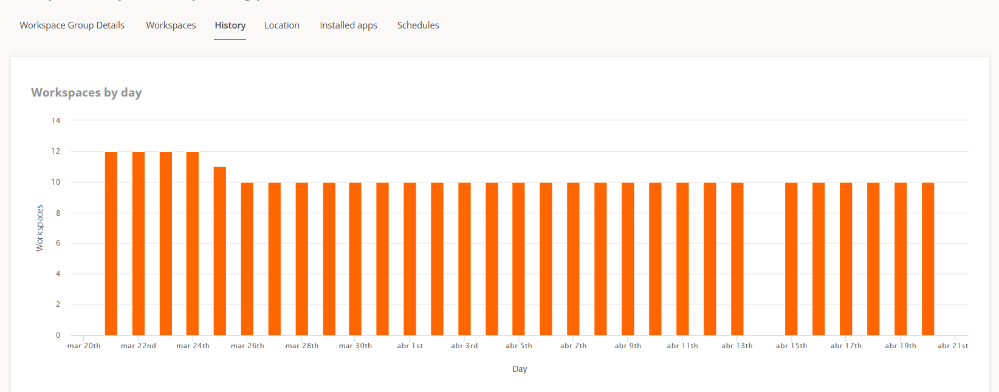Click the '10' y-axis value
Image resolution: width=999 pixels, height=392 pixels.
pos(55,182)
